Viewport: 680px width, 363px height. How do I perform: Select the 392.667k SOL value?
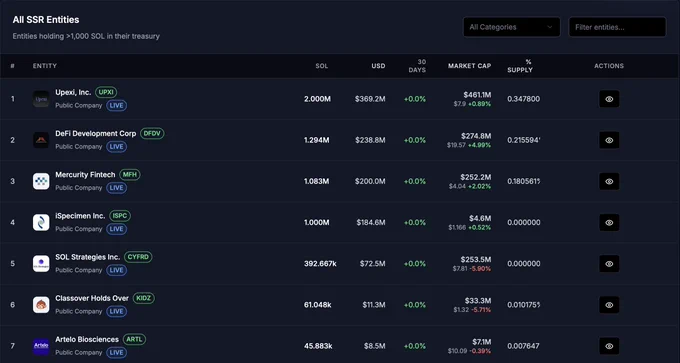320,264
